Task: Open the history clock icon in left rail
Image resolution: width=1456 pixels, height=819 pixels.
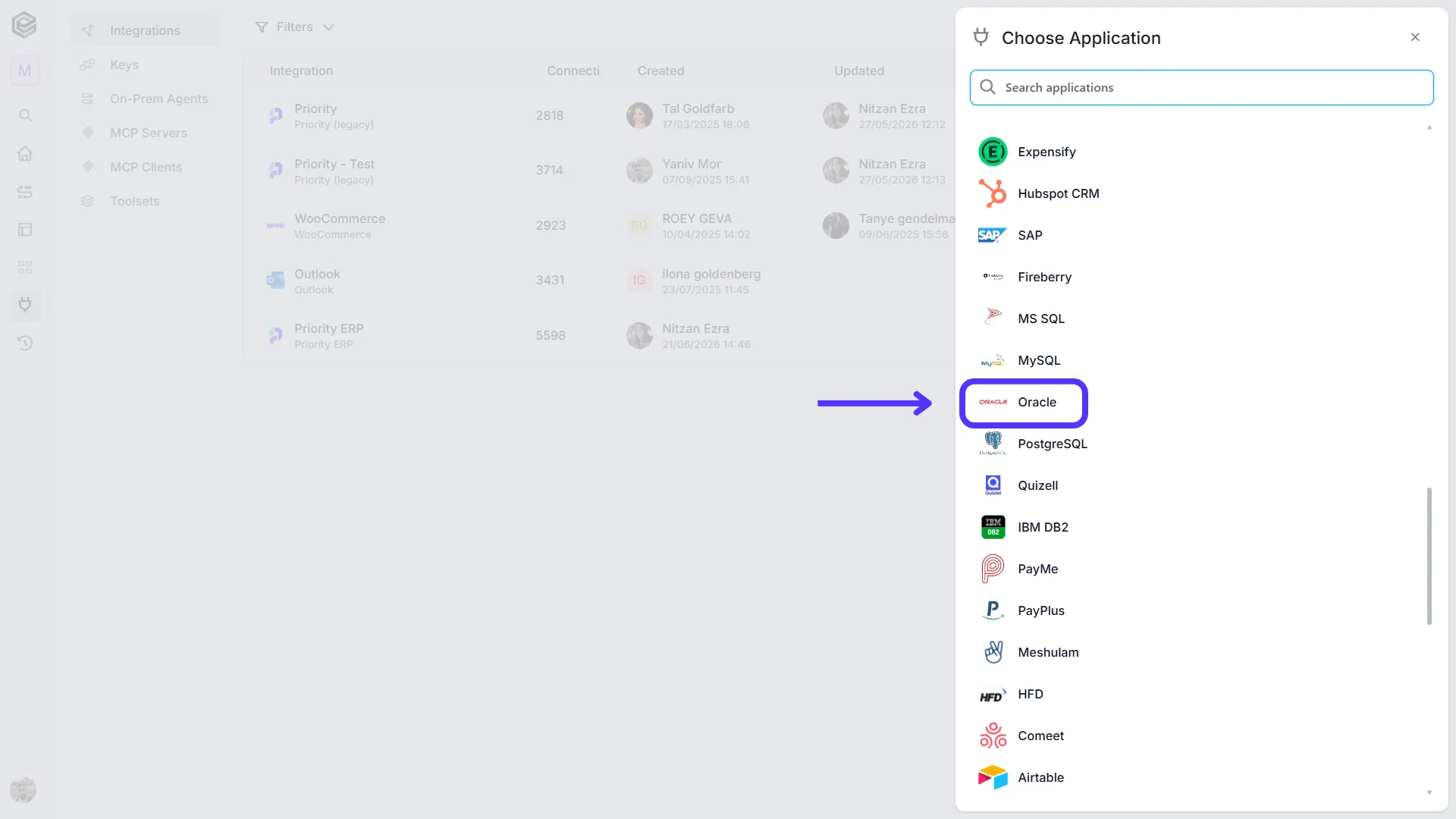Action: pyautogui.click(x=25, y=343)
